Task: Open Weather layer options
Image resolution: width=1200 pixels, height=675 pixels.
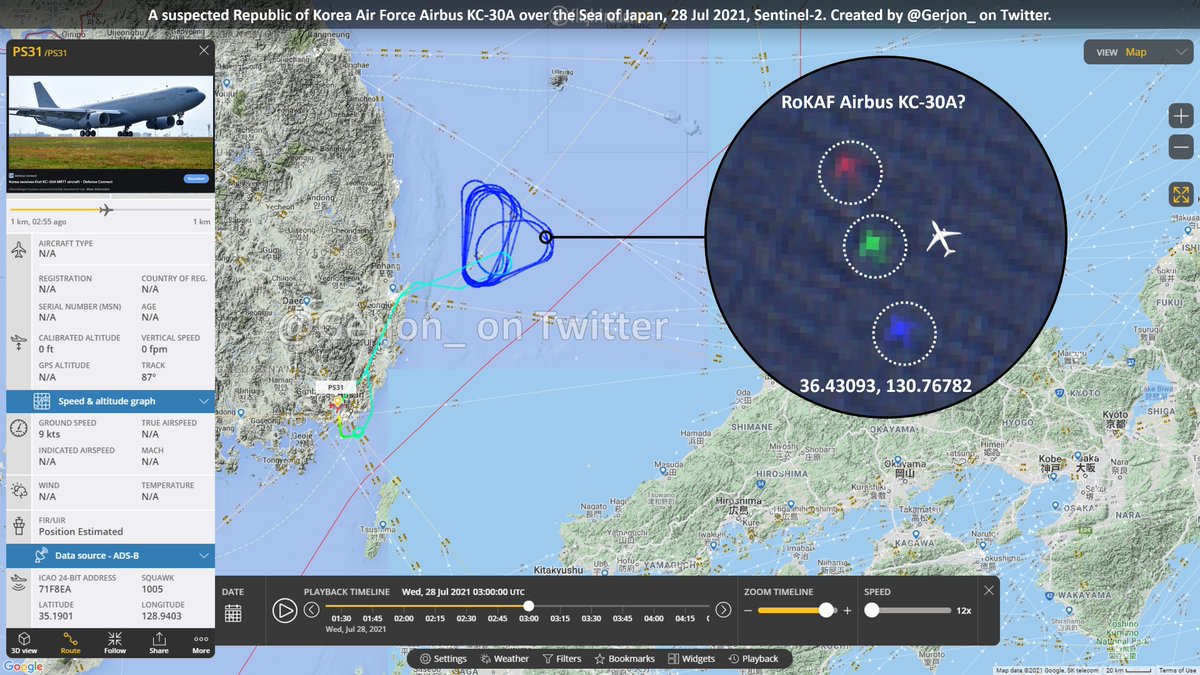Action: pyautogui.click(x=504, y=659)
